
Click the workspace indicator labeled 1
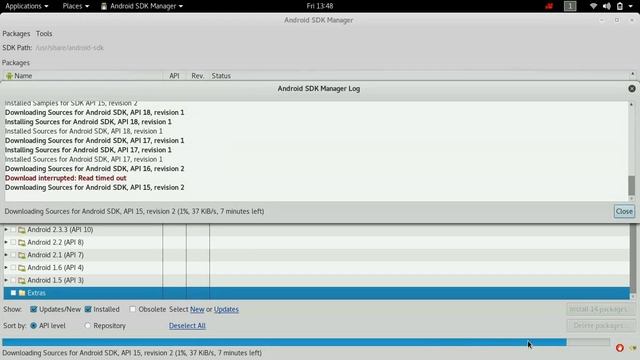point(570,6)
